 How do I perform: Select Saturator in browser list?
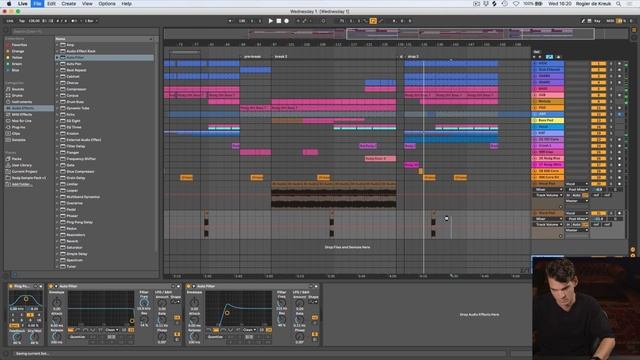tap(74, 248)
